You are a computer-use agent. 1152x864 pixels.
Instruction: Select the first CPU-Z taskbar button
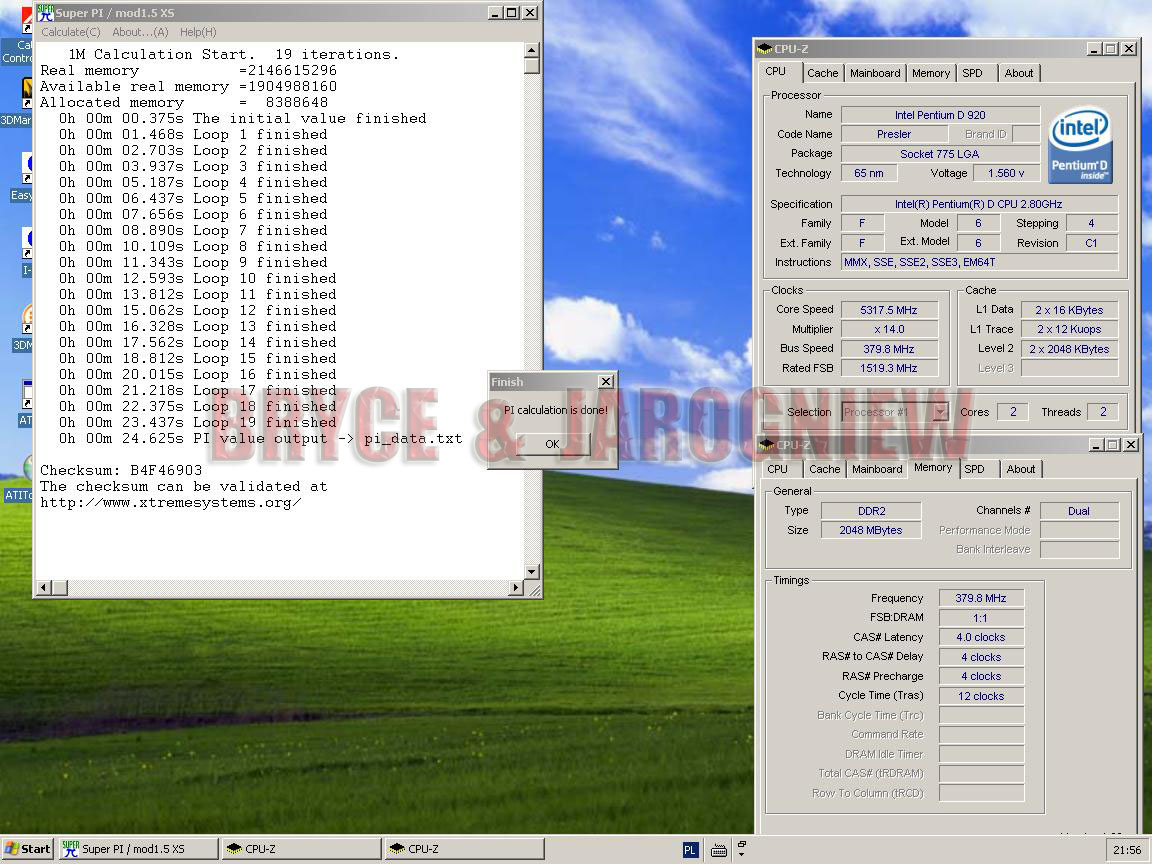pyautogui.click(x=302, y=849)
